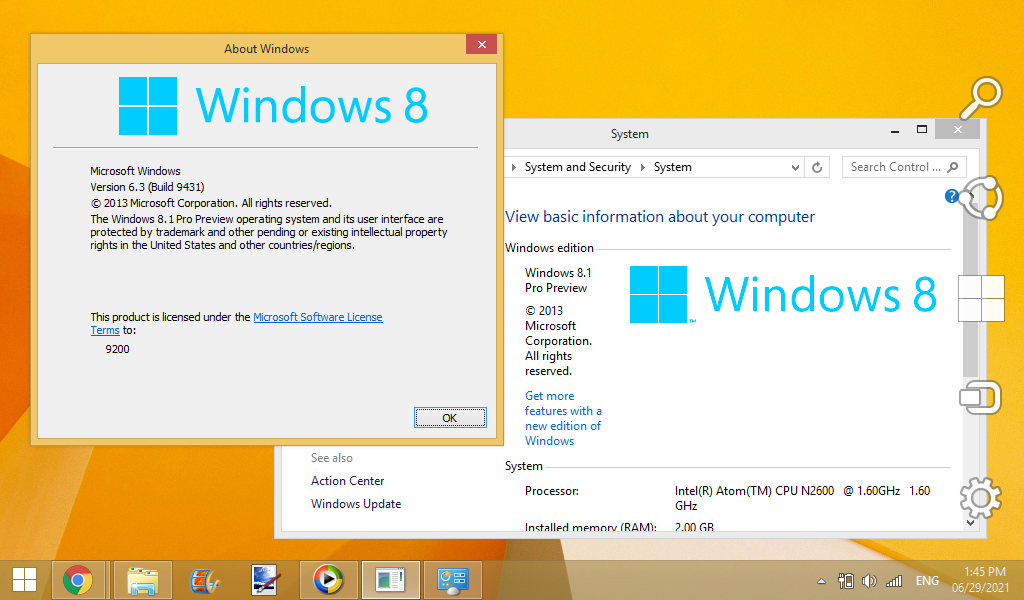Viewport: 1024px width, 600px height.
Task: Open the Start charm Windows logo
Action: pos(981,298)
